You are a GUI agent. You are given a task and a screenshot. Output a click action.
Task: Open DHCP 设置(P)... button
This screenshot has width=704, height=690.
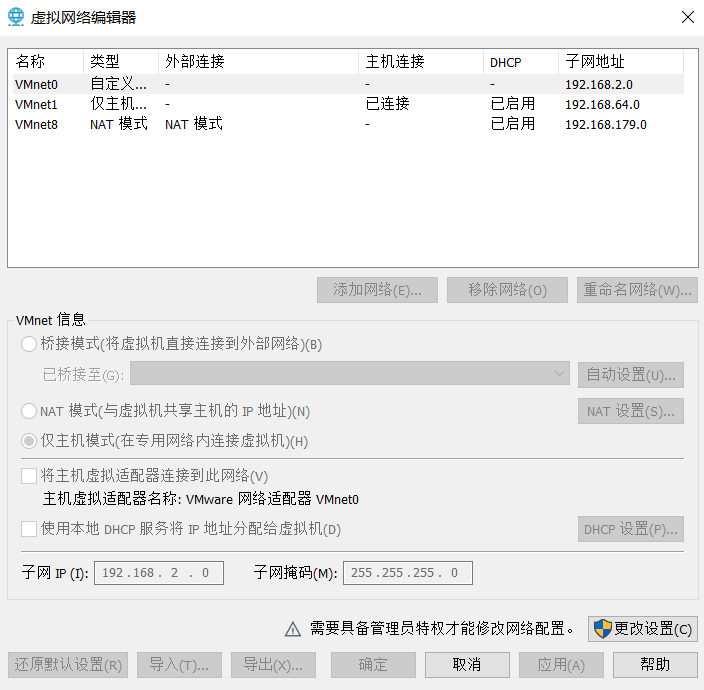pos(631,529)
